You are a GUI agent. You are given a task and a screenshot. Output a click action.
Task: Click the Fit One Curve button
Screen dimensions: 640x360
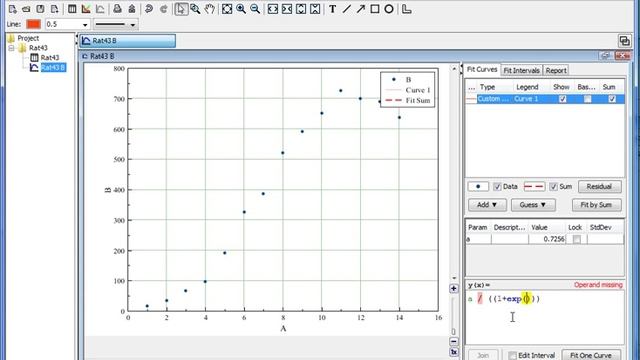[591, 356]
